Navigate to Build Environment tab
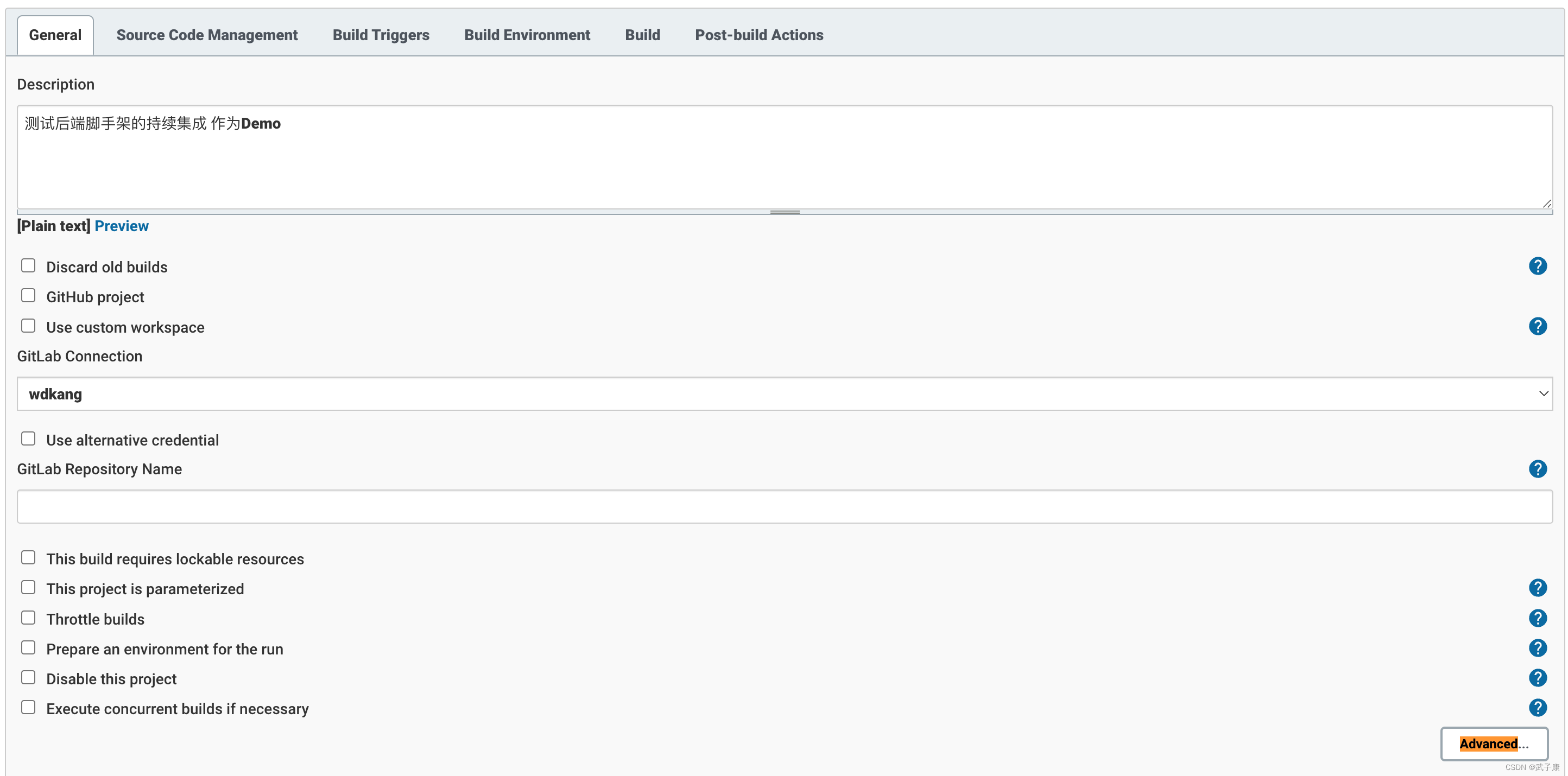Viewport: 1568px width, 776px height. 527,35
